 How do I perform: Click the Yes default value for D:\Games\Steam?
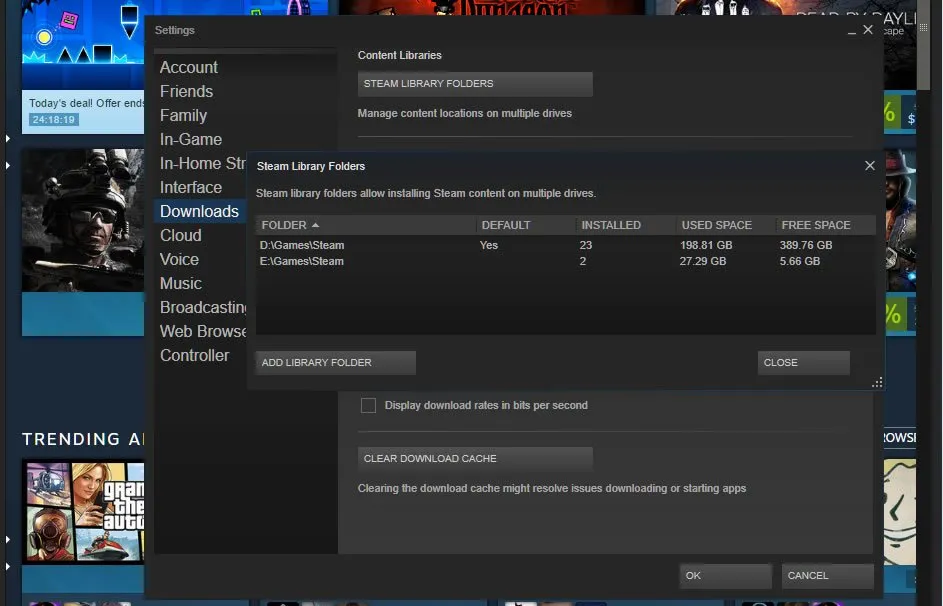point(489,245)
